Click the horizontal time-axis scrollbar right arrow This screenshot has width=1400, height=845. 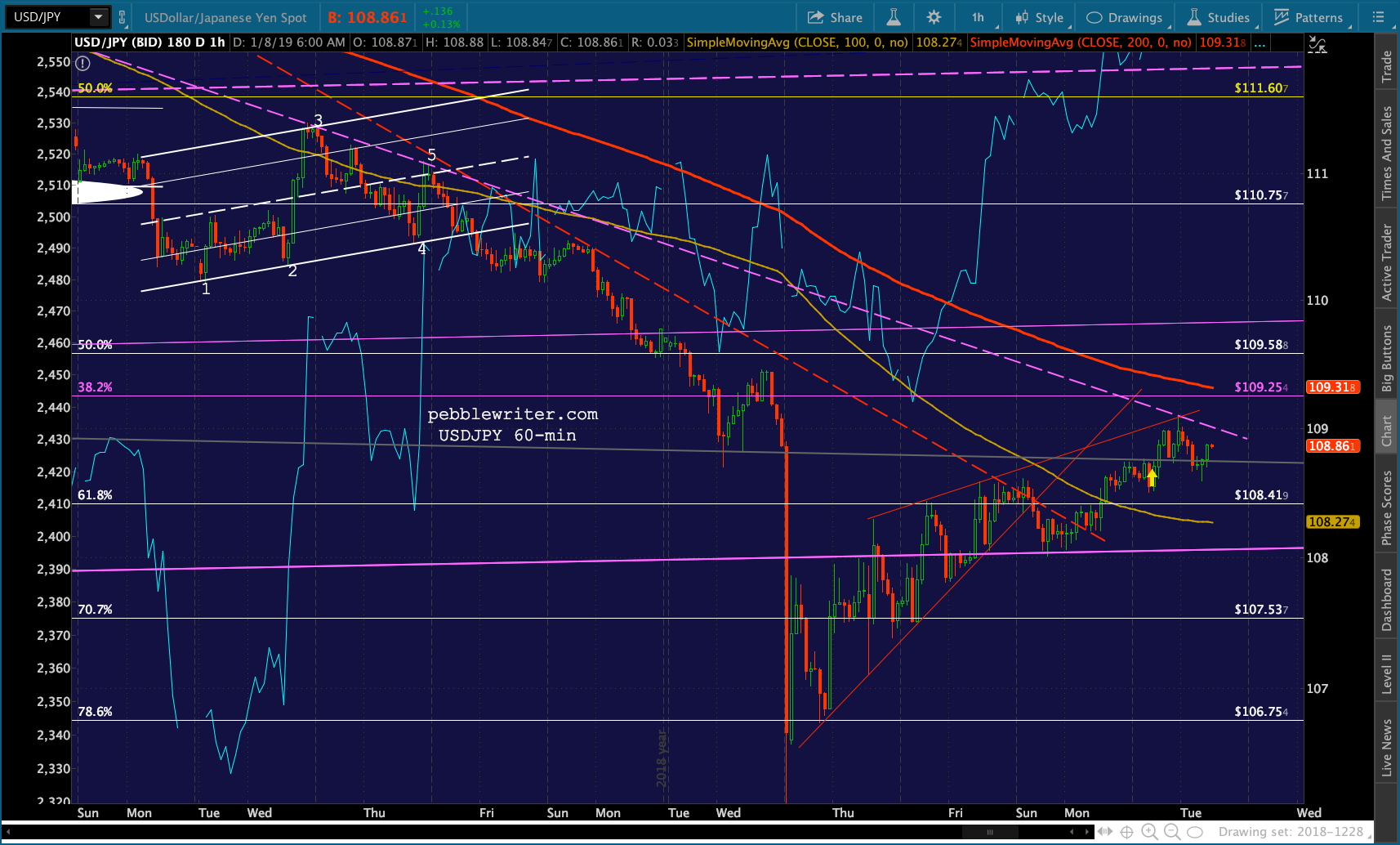1087,832
